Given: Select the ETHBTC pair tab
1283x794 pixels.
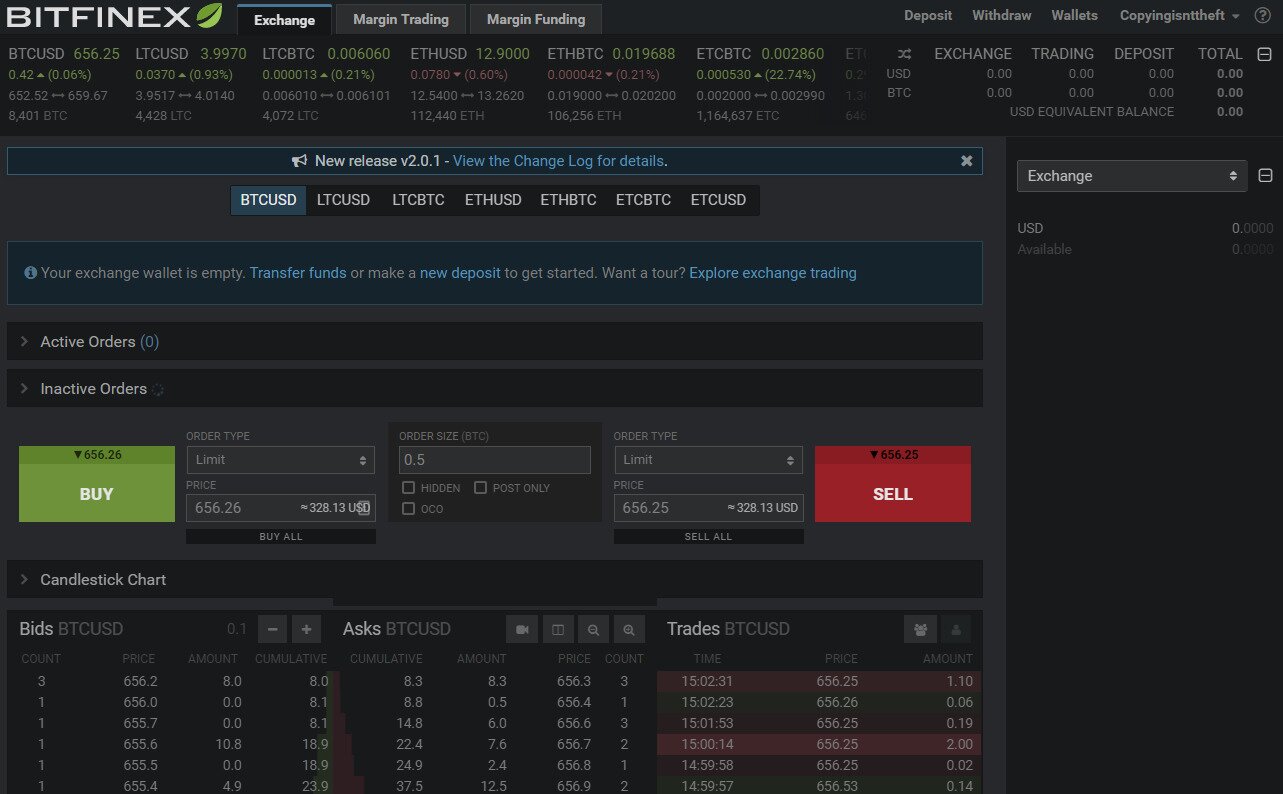Looking at the screenshot, I should click(x=568, y=200).
